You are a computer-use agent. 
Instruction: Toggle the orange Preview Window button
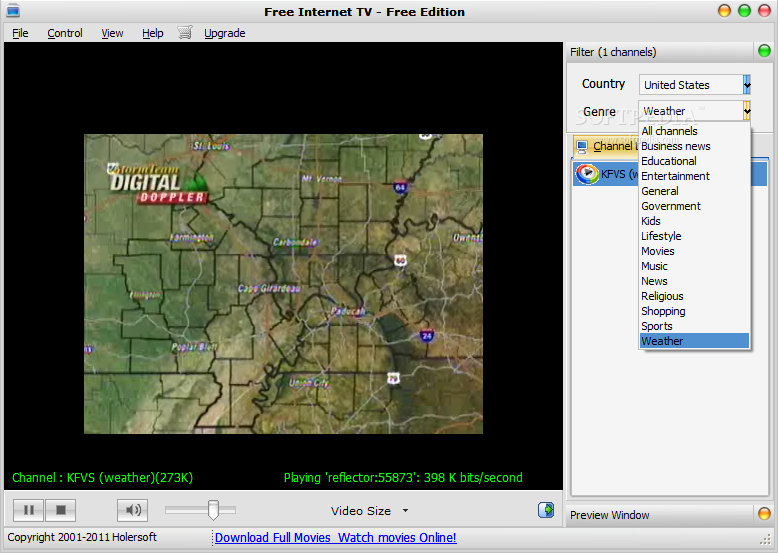coord(764,514)
